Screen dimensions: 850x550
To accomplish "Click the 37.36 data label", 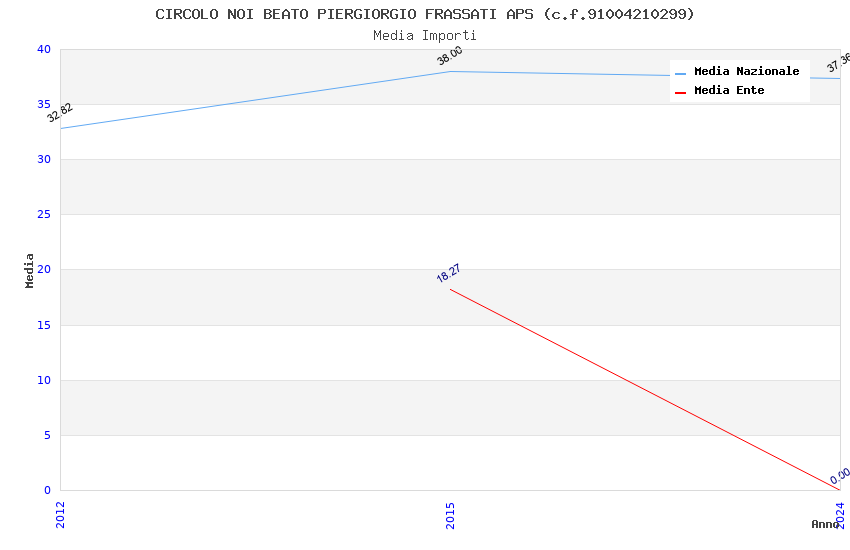I will click(838, 62).
